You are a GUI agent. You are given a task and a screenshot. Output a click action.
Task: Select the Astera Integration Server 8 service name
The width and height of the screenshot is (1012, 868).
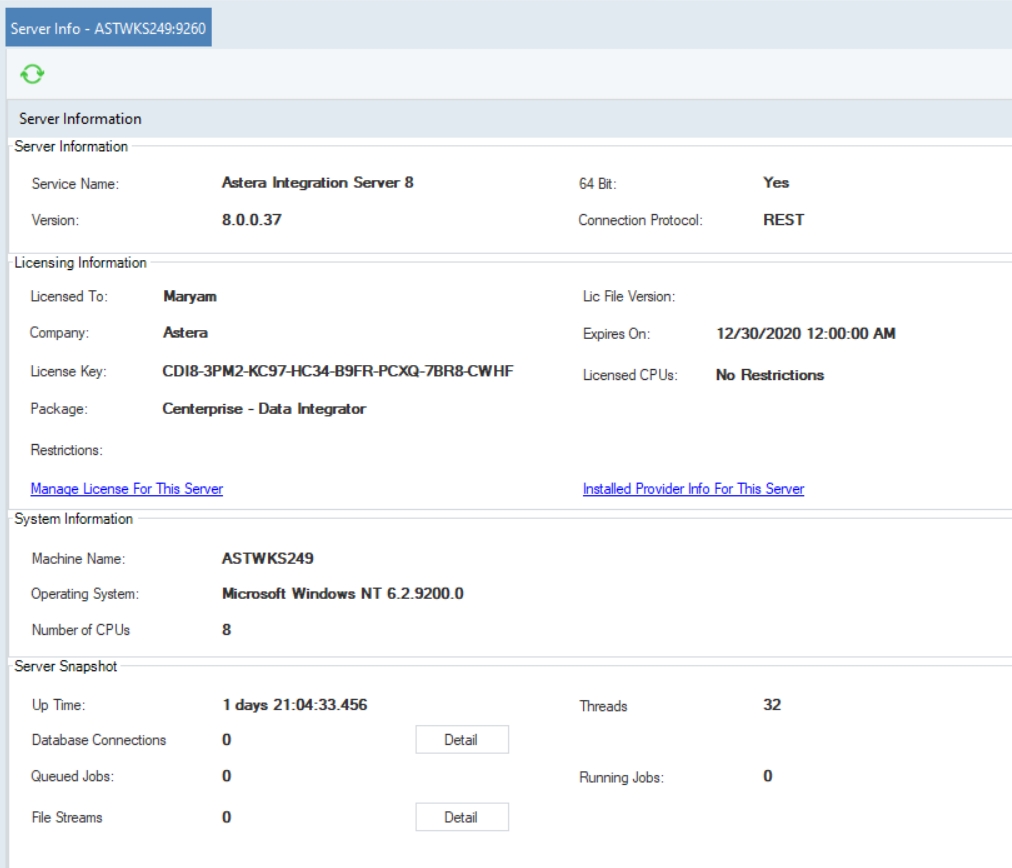pyautogui.click(x=317, y=183)
